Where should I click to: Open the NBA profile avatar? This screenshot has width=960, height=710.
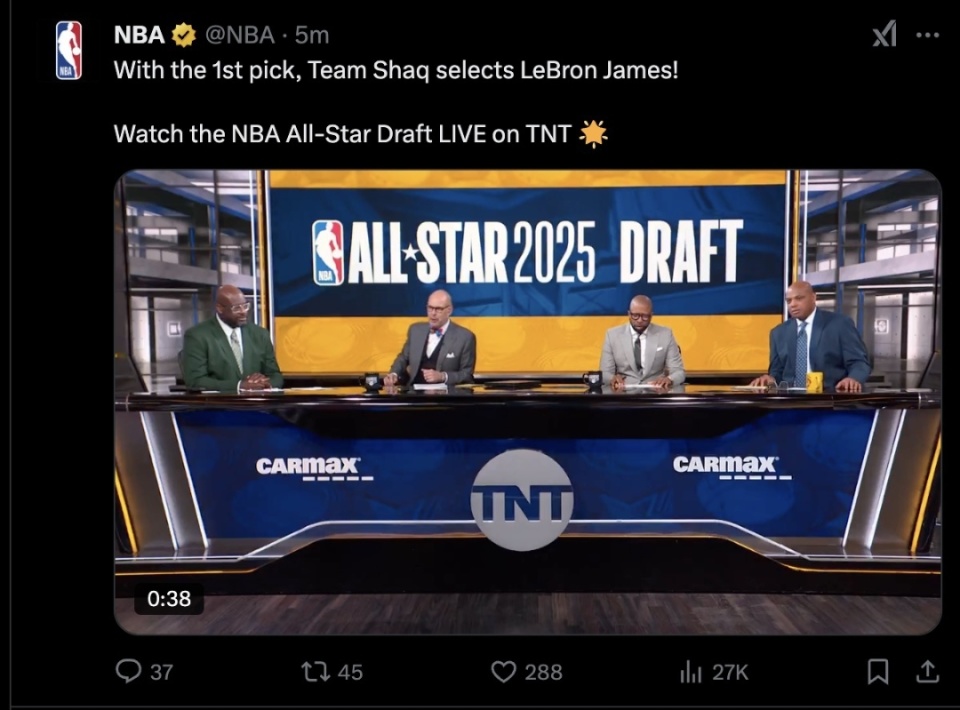click(x=69, y=50)
